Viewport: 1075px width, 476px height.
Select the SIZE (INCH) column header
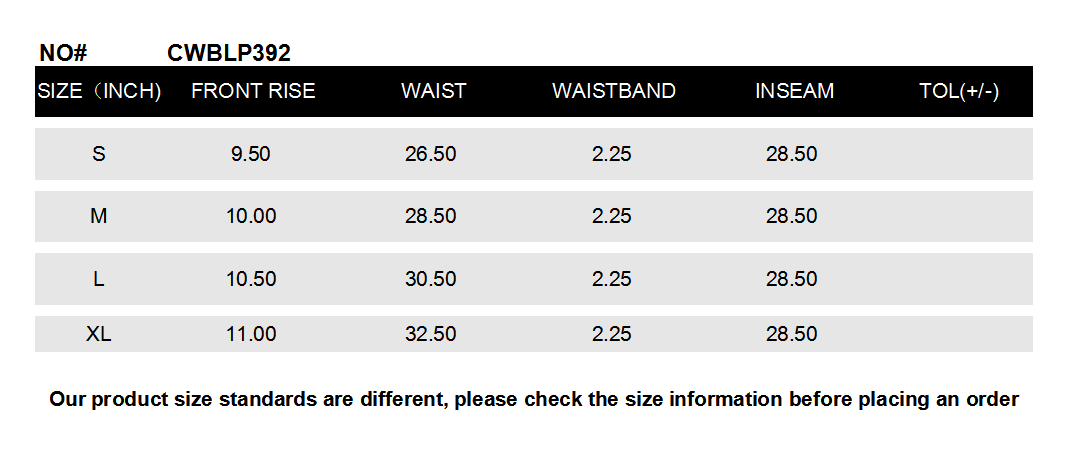(x=99, y=91)
